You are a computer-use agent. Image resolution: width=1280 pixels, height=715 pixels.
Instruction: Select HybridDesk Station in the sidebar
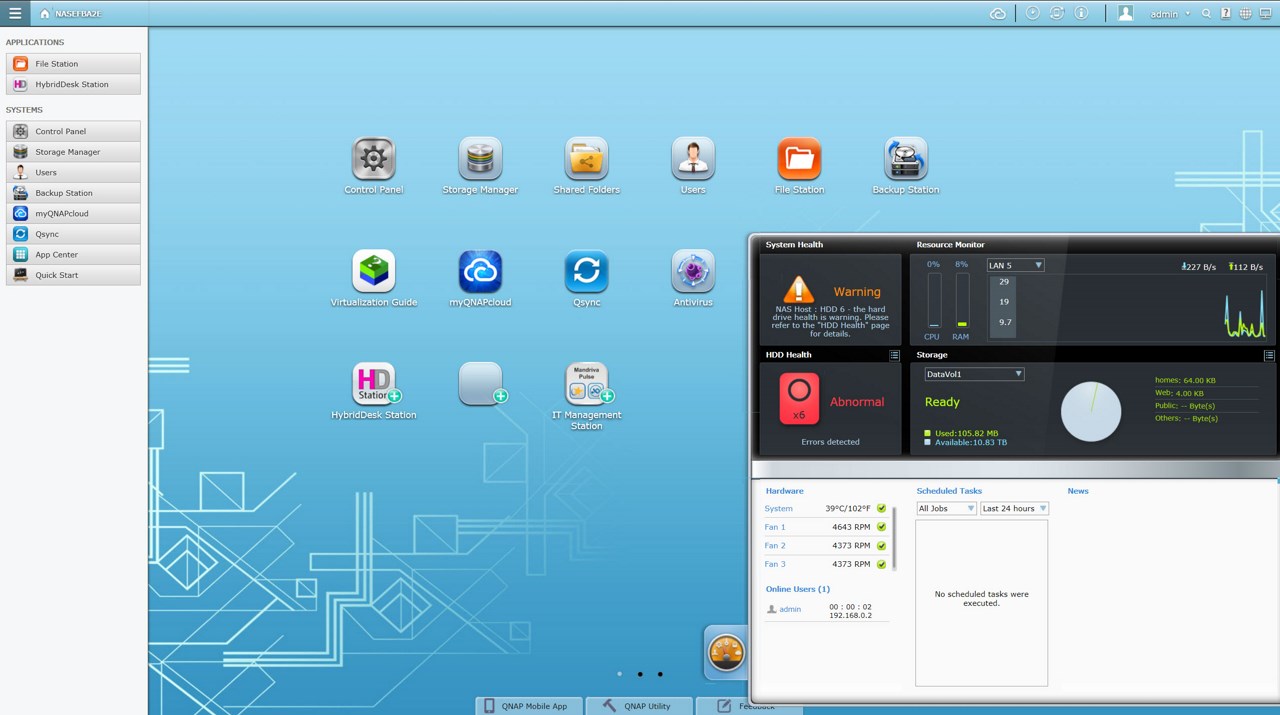73,84
